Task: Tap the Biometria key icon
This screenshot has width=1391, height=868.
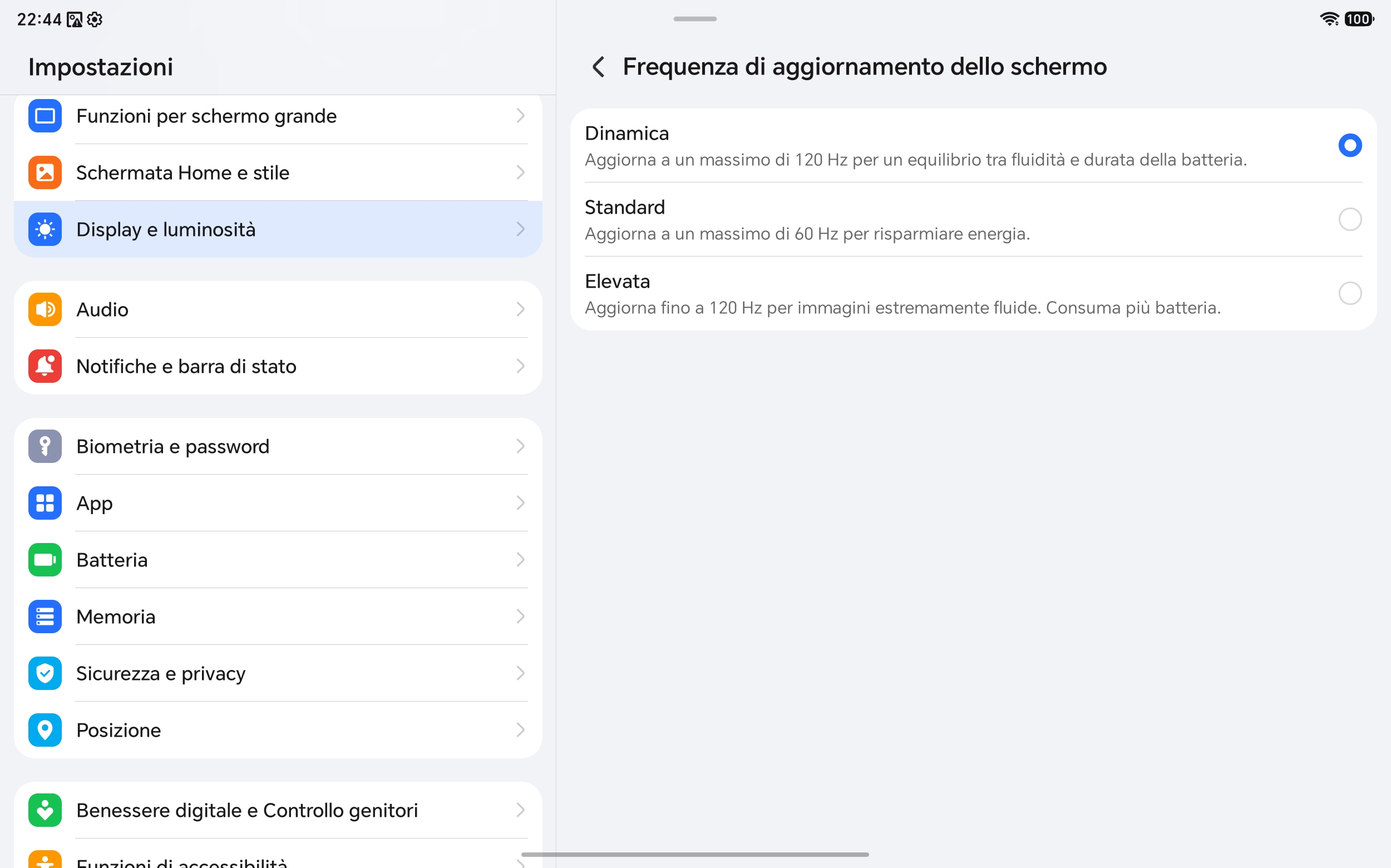Action: click(45, 446)
